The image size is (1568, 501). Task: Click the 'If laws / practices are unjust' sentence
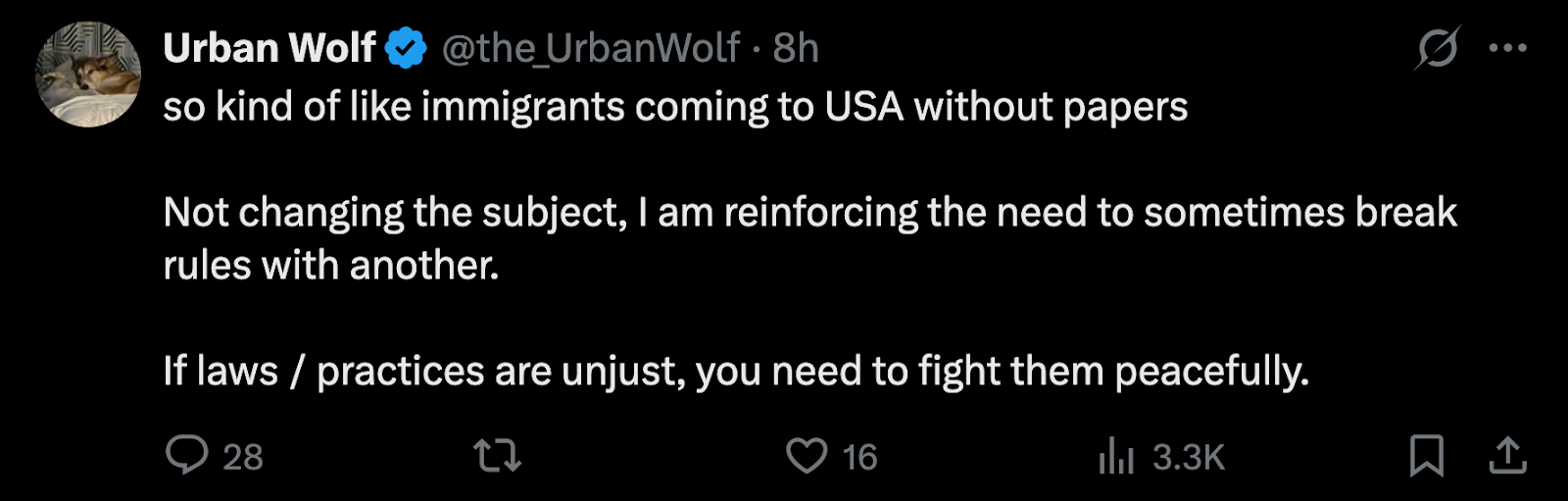[x=736, y=372]
